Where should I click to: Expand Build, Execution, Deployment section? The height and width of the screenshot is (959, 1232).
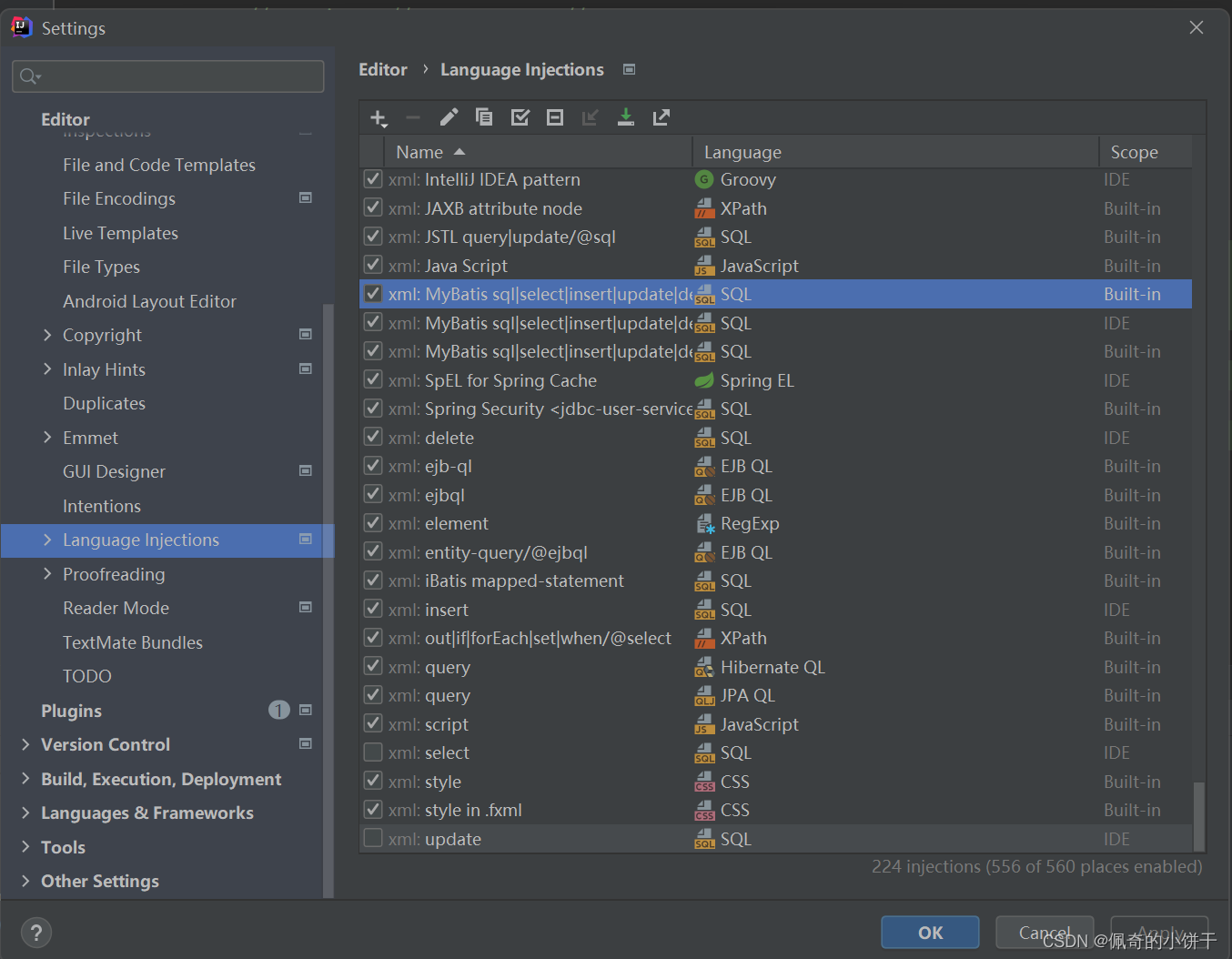point(25,779)
